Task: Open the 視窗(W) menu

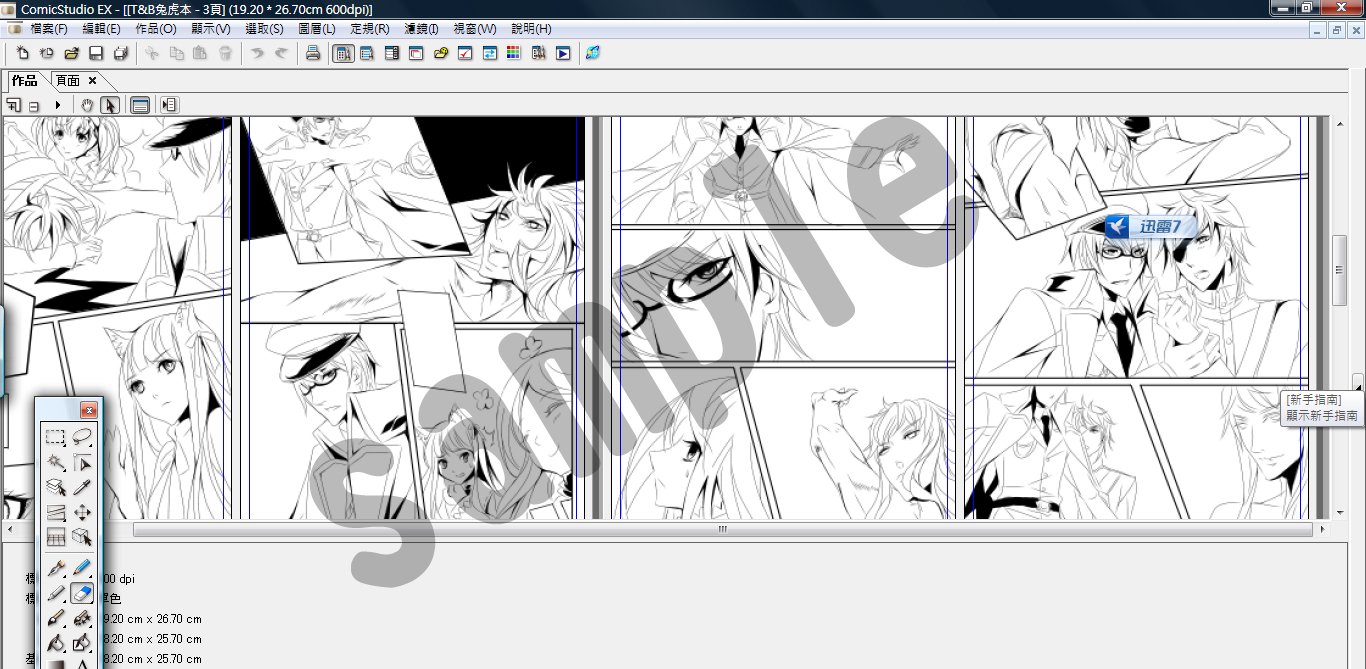Action: coord(475,29)
